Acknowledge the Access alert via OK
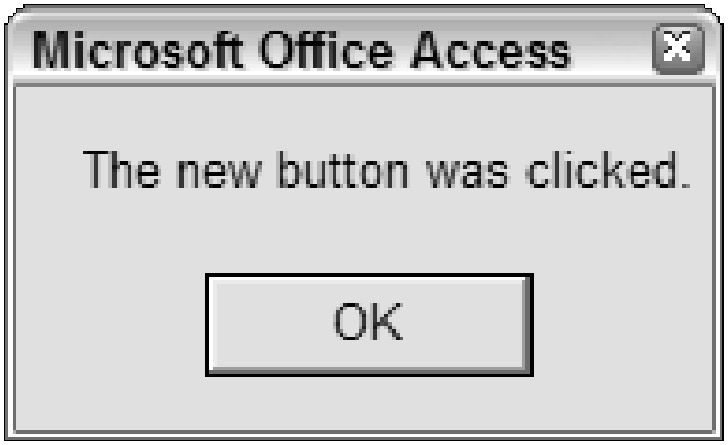Screen dimensions: 728x445 point(368,324)
